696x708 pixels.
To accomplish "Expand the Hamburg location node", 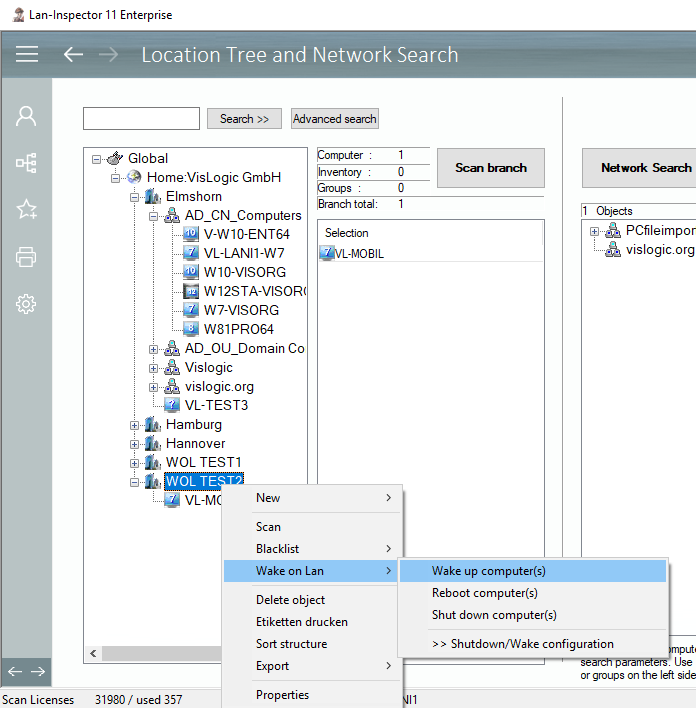I will (135, 425).
